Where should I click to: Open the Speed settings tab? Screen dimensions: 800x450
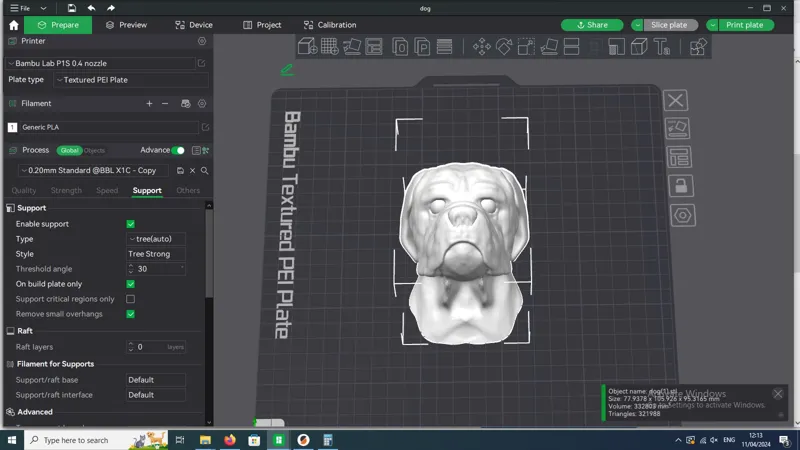click(107, 190)
